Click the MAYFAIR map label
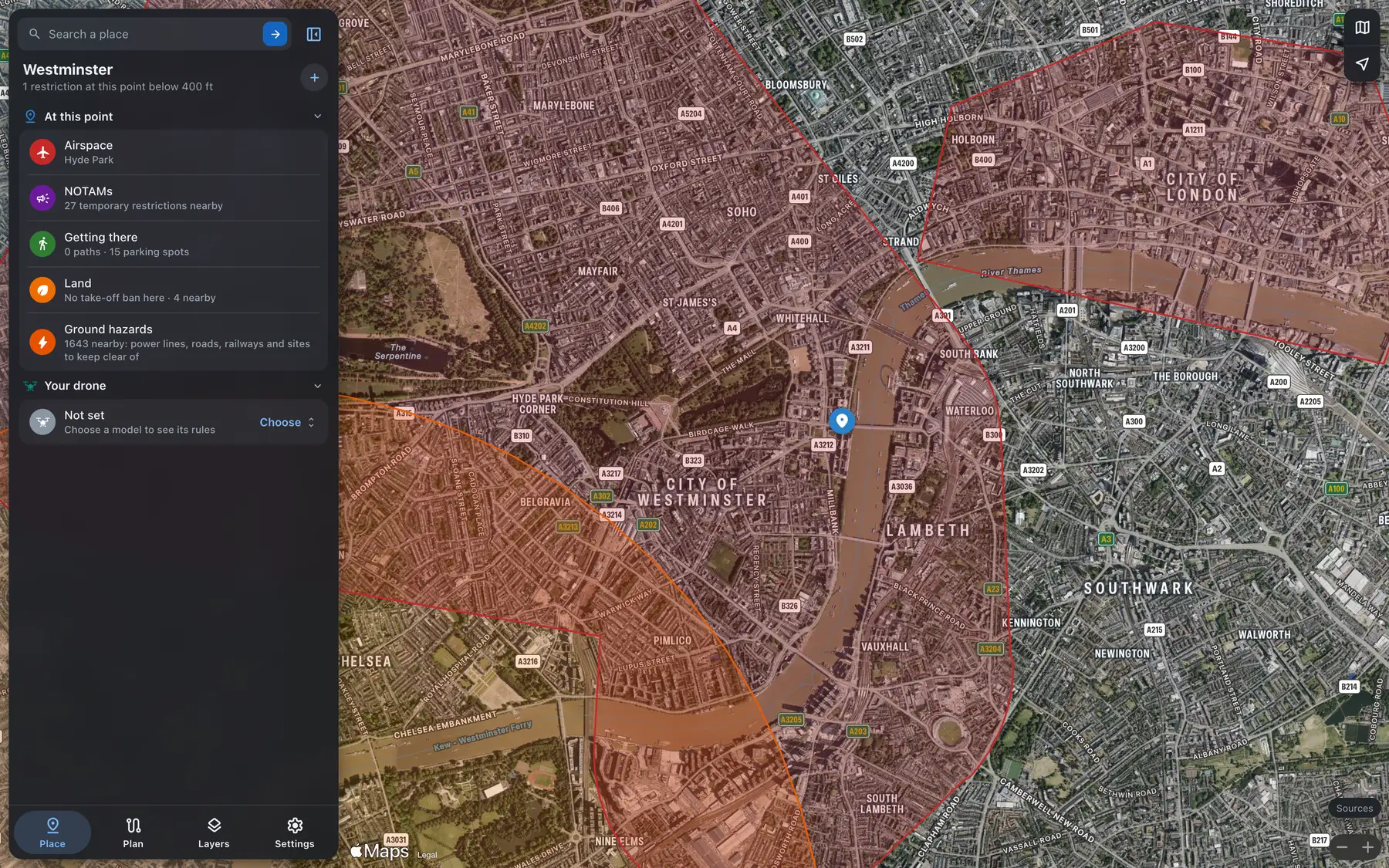The height and width of the screenshot is (868, 1389). (x=598, y=272)
